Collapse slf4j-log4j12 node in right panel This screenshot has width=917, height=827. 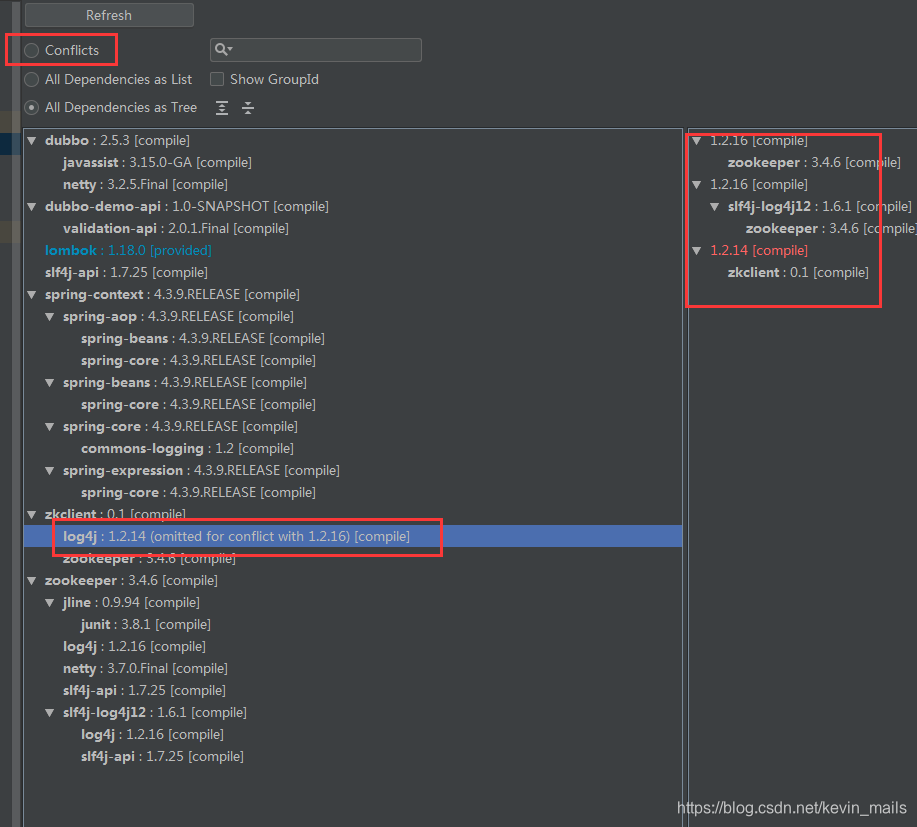click(715, 206)
